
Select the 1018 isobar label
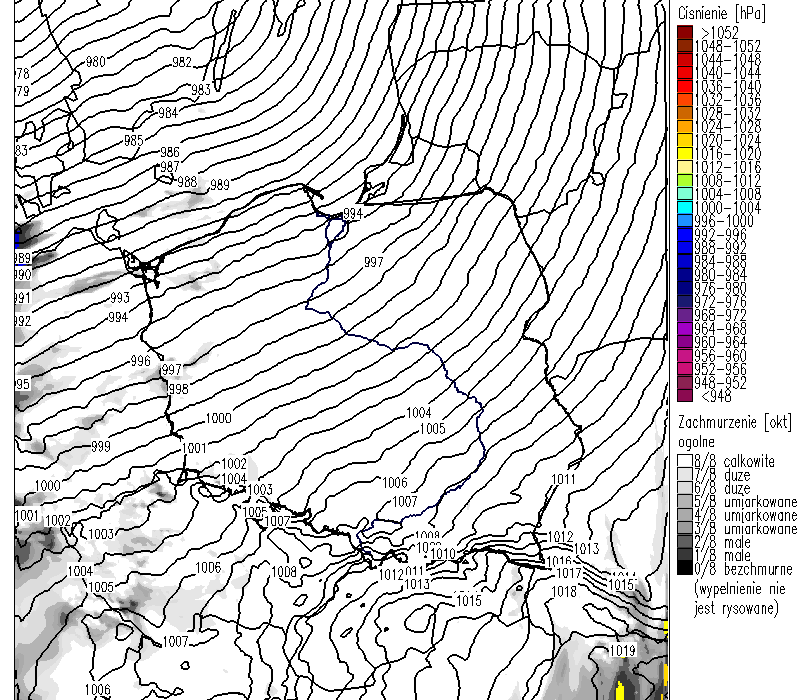[x=564, y=592]
